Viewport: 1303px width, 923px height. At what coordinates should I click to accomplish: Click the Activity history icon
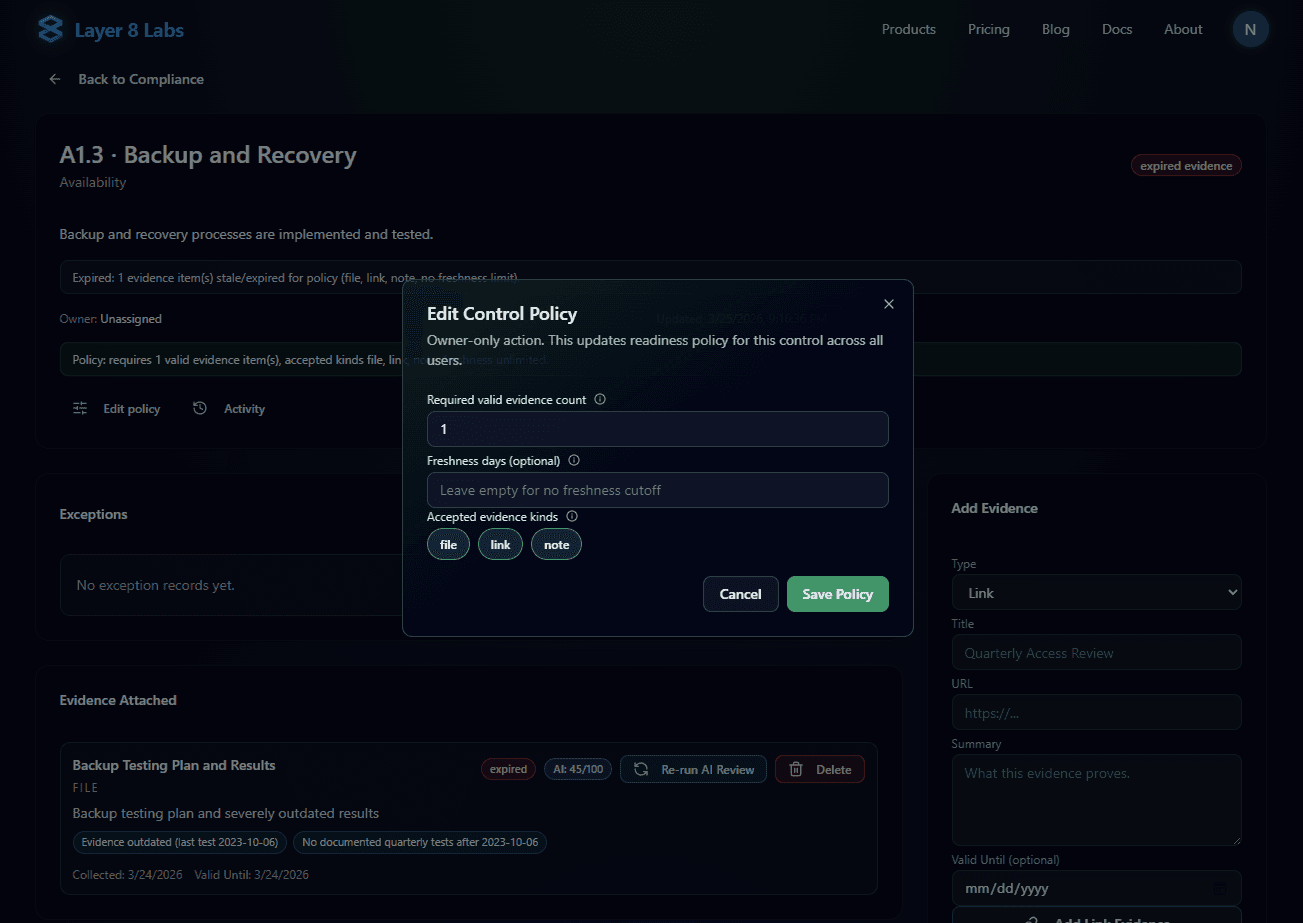200,408
